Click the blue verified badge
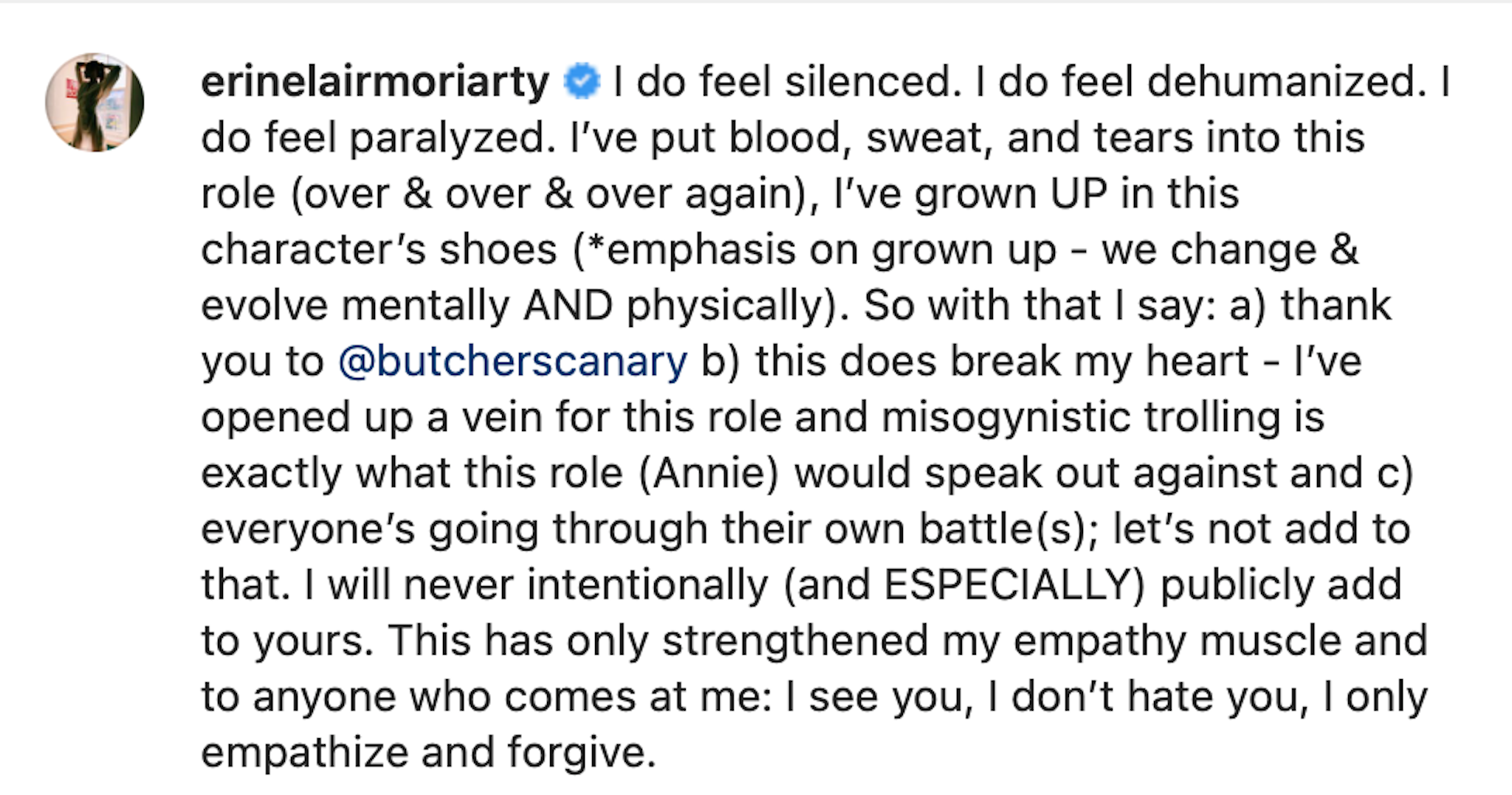Image resolution: width=1512 pixels, height=795 pixels. (582, 81)
